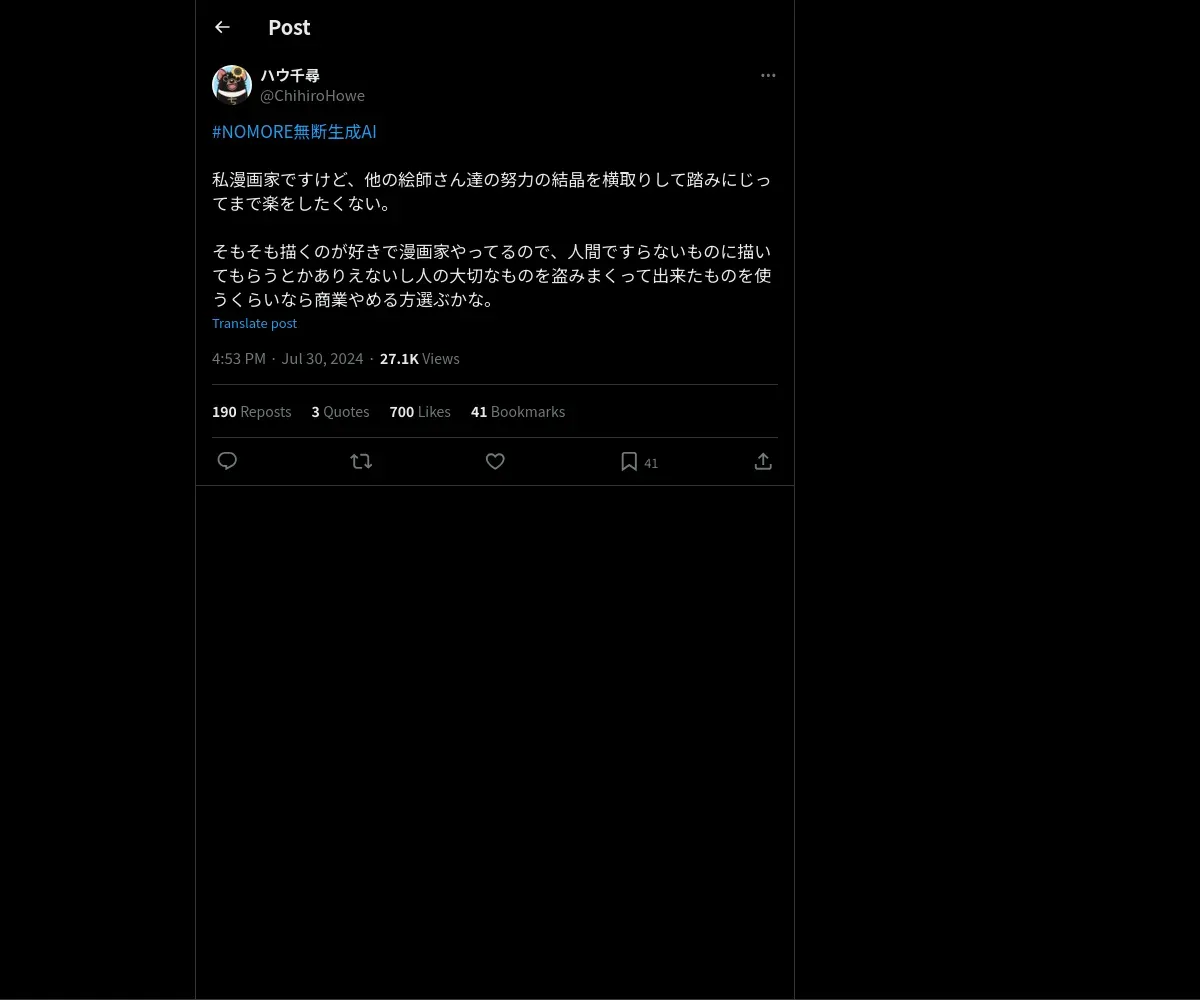The width and height of the screenshot is (1200, 1000).
Task: Show the 700 Likes list
Action: tap(420, 412)
